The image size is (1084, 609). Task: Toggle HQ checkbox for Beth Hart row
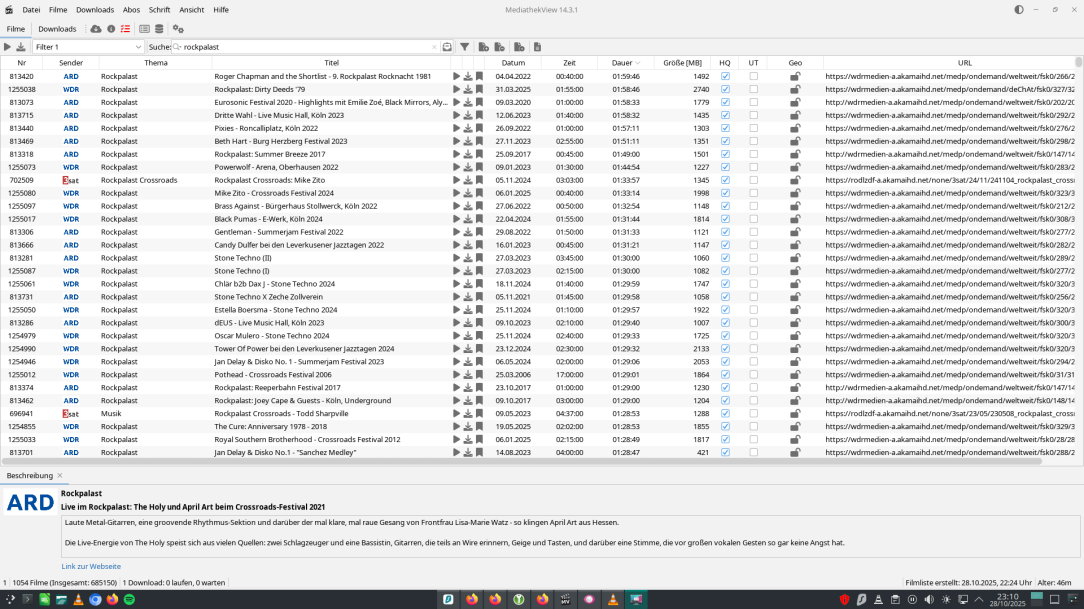(x=725, y=141)
